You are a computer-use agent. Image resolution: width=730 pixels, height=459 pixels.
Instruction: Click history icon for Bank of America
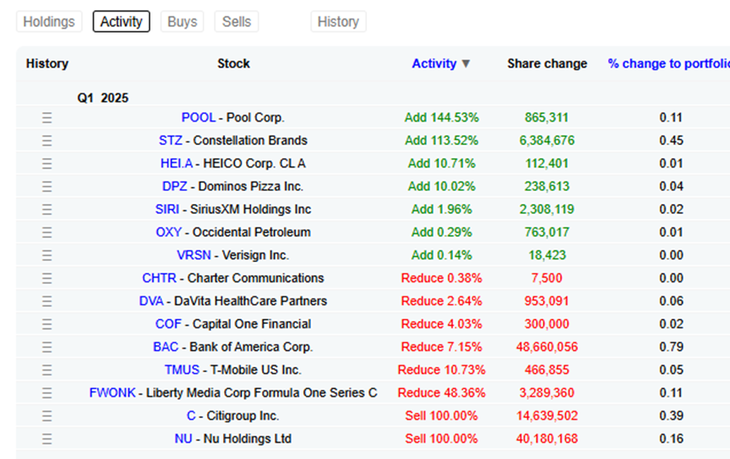point(46,347)
